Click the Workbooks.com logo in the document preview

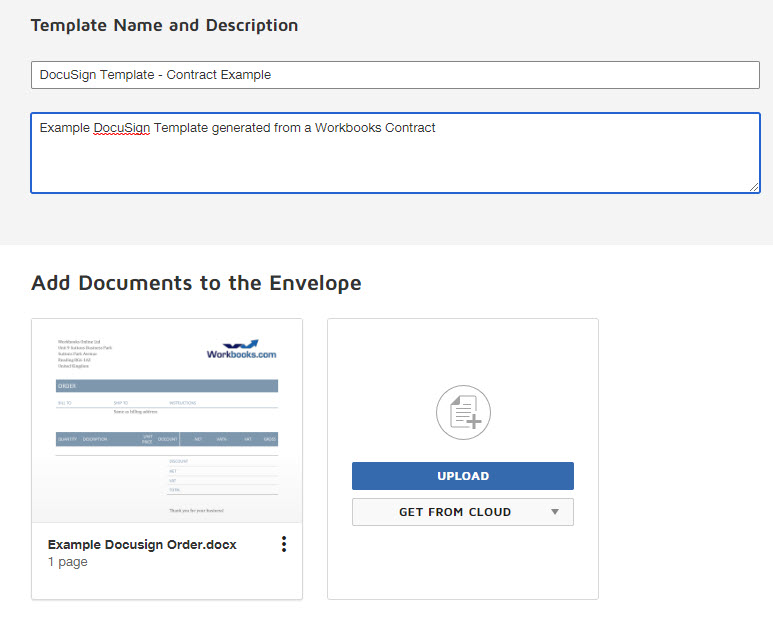[x=241, y=349]
